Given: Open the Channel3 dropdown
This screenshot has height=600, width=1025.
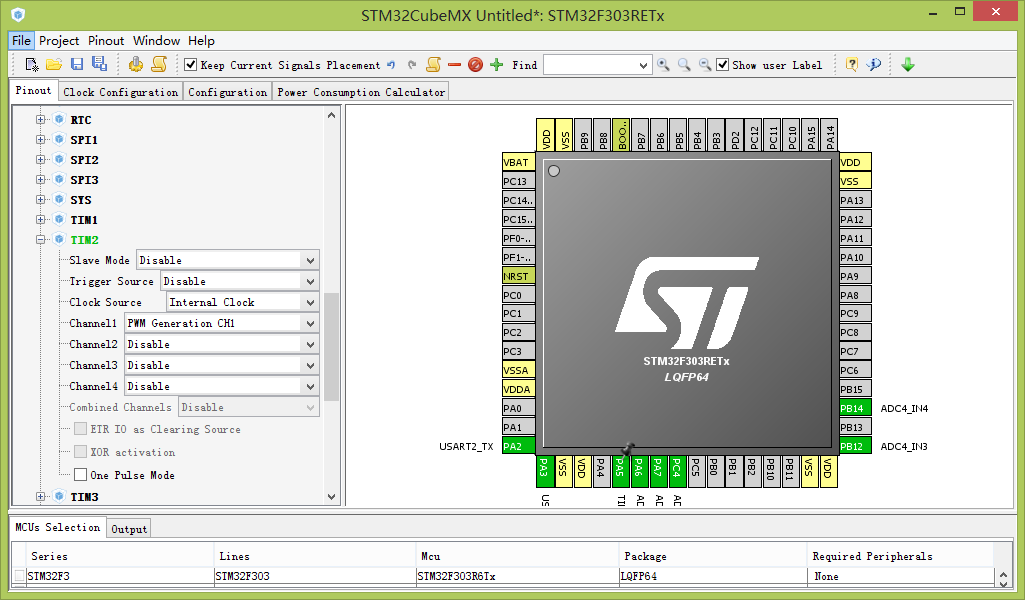Looking at the screenshot, I should tap(311, 365).
